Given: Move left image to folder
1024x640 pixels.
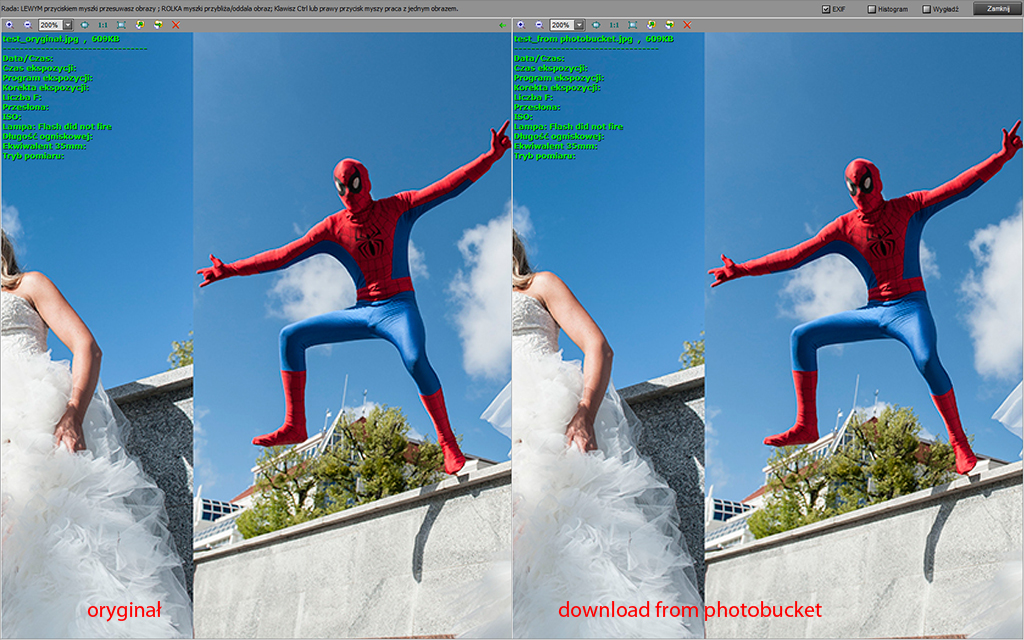Looking at the screenshot, I should (157, 25).
